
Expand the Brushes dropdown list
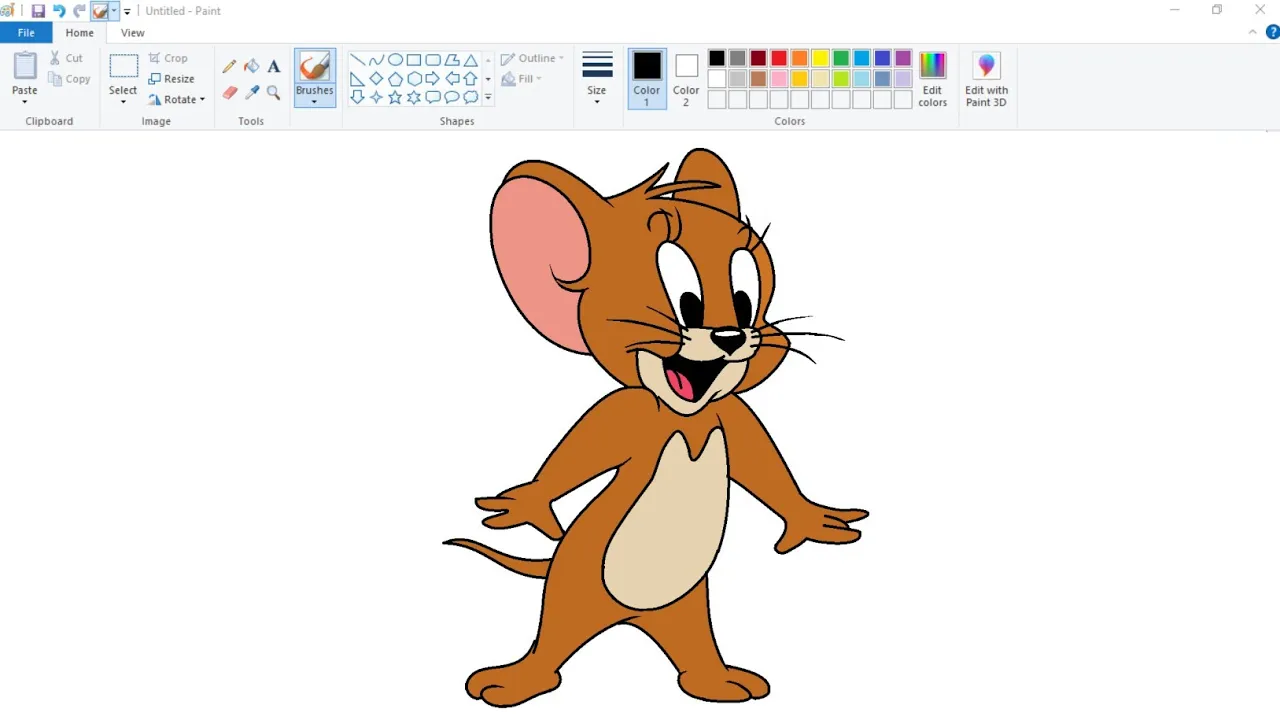pos(314,101)
